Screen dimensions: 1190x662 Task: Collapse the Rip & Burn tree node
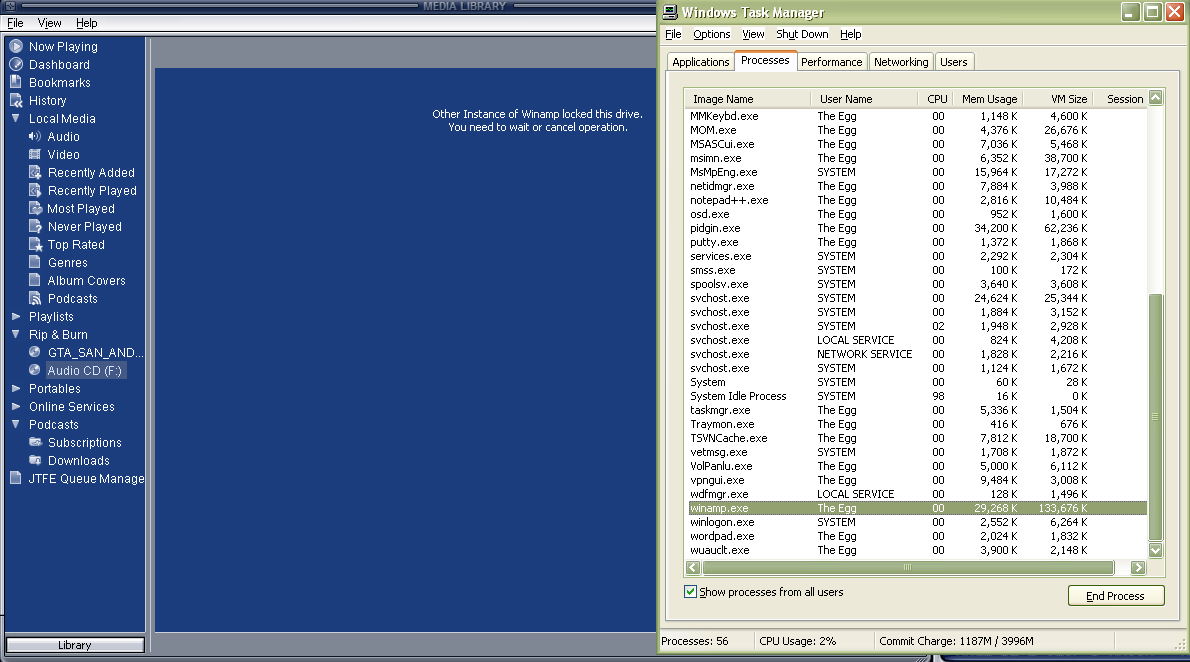(16, 334)
